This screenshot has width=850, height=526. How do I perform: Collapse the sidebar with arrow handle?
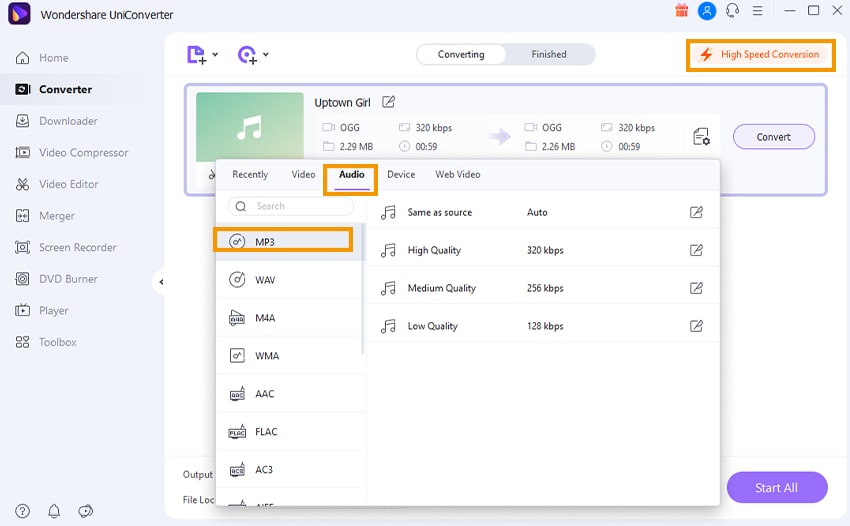click(161, 282)
